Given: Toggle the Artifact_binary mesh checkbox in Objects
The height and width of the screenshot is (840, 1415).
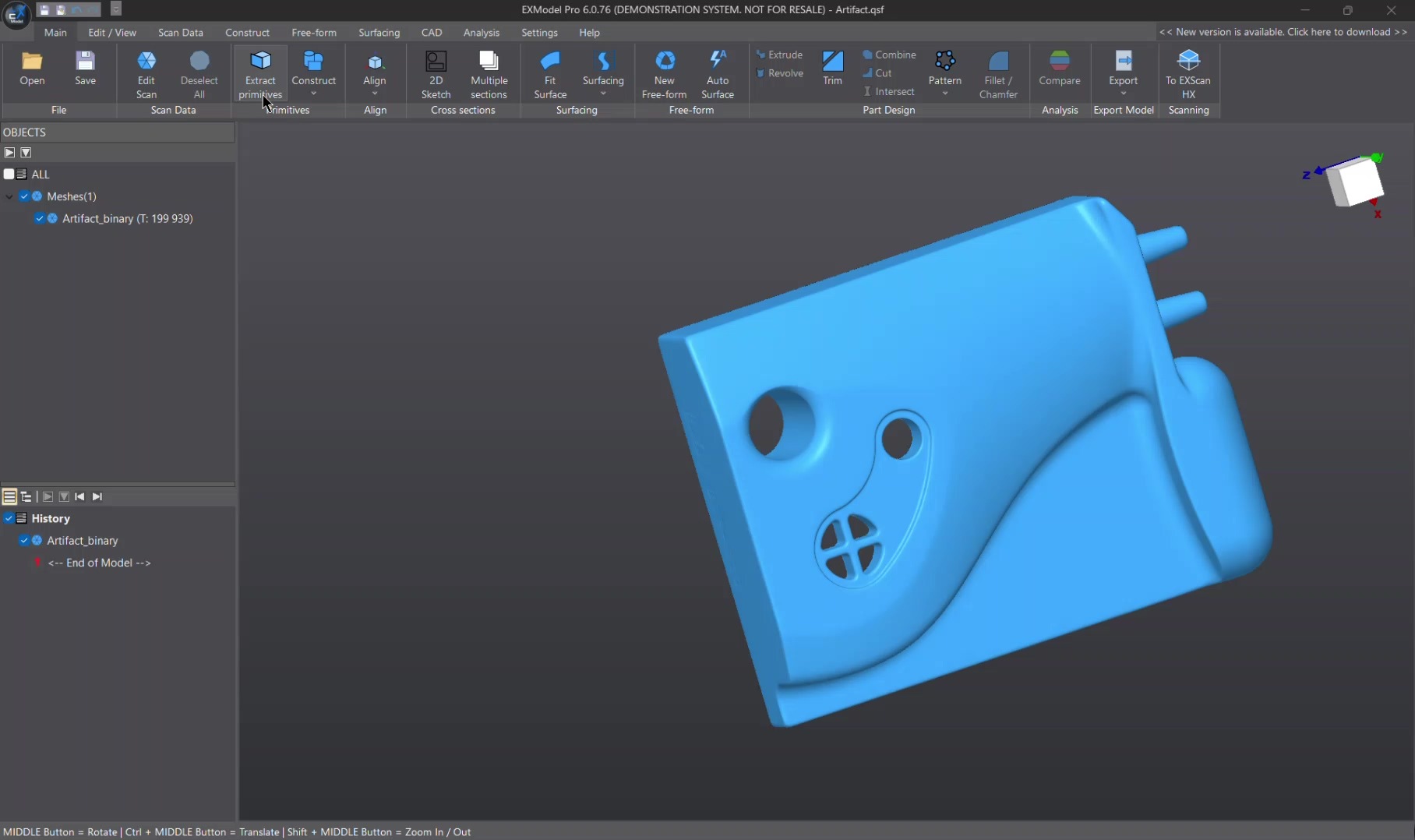Looking at the screenshot, I should click(x=40, y=219).
